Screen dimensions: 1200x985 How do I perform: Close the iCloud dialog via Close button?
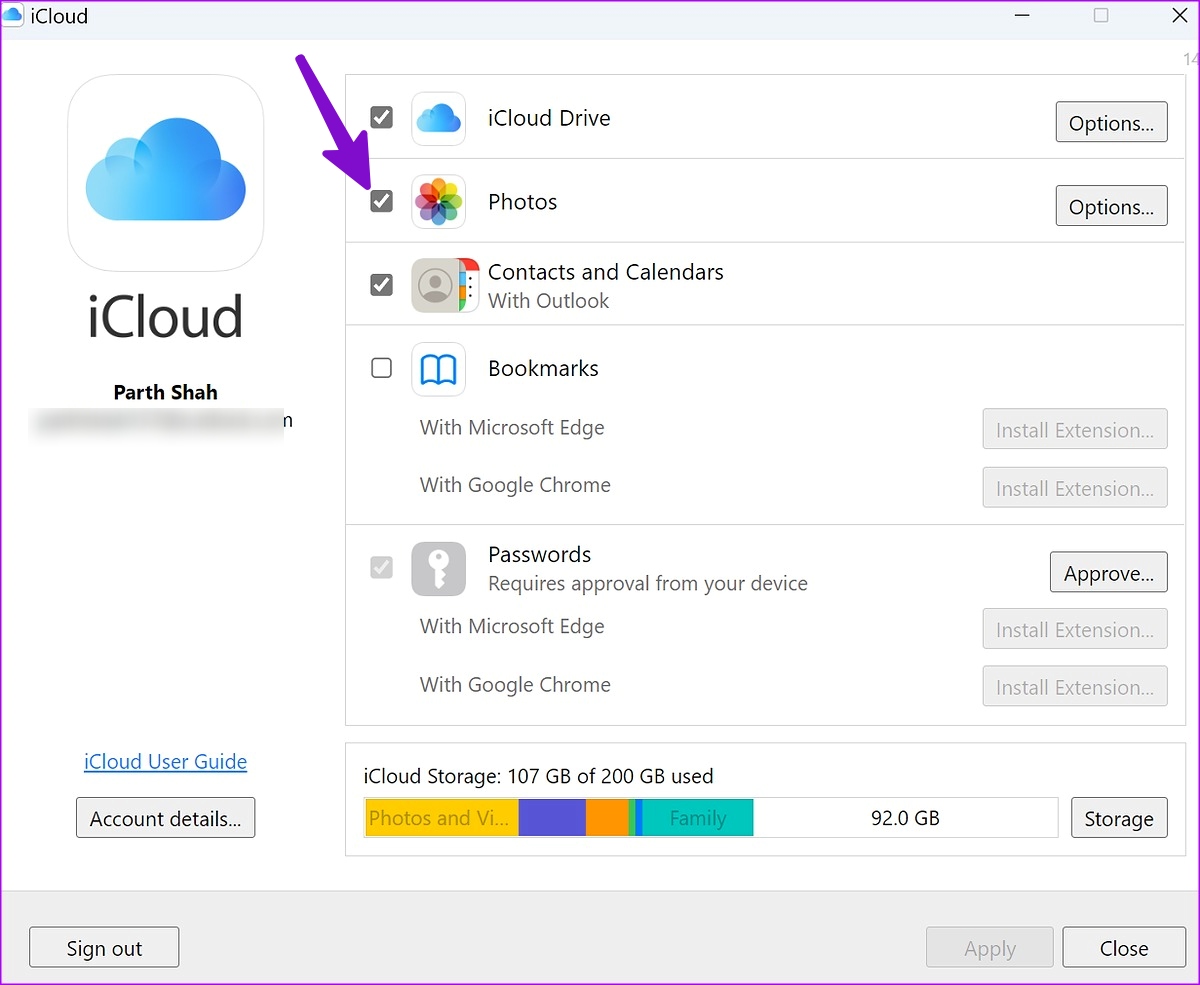[1124, 947]
